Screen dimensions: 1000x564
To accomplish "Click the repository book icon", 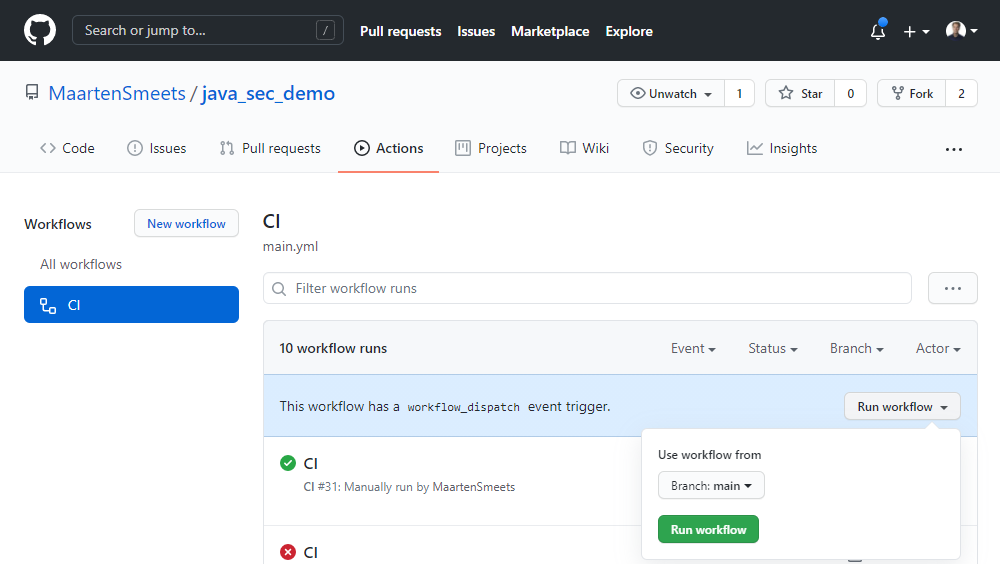I will pyautogui.click(x=32, y=93).
